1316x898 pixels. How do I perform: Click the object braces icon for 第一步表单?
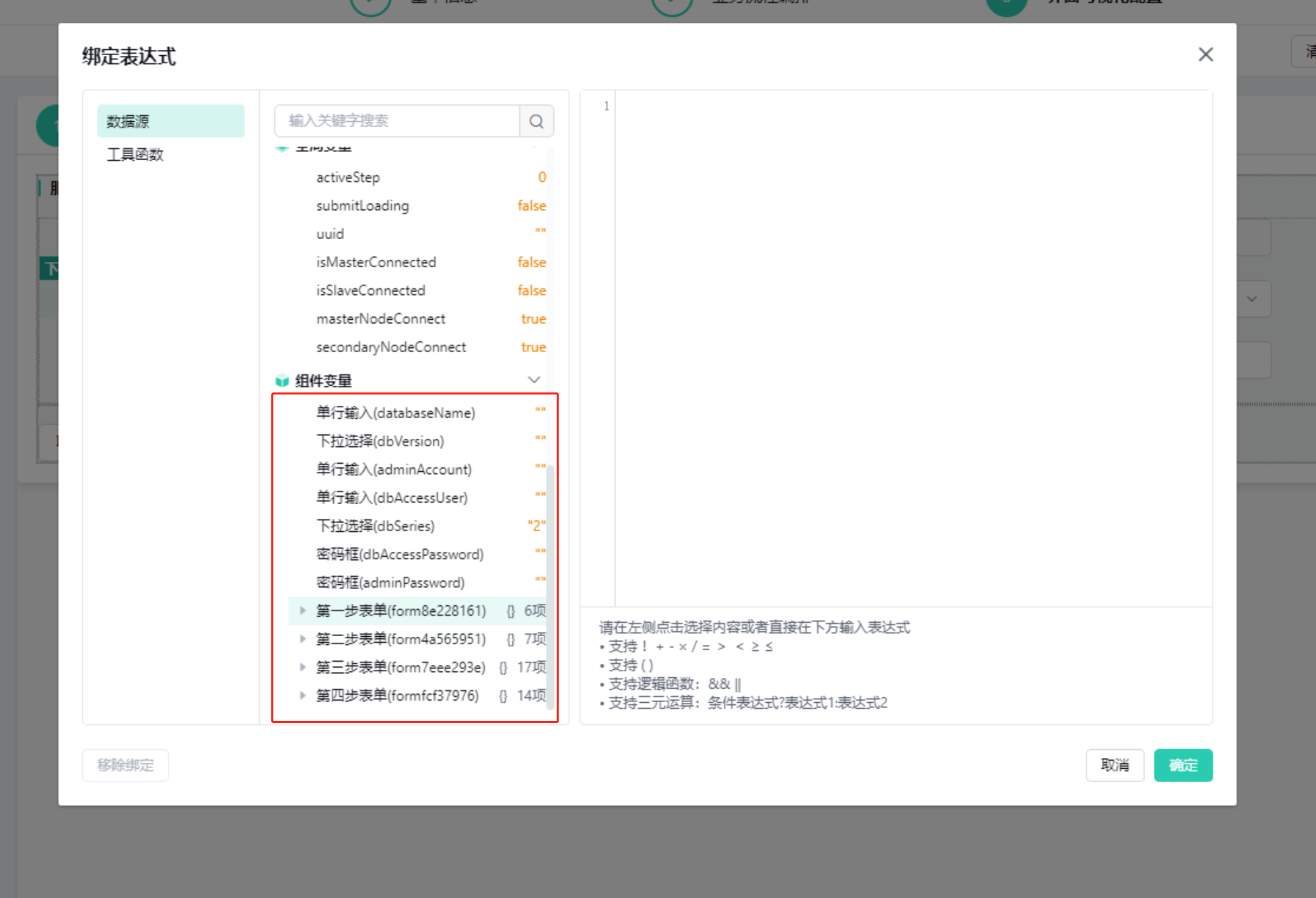(x=510, y=611)
